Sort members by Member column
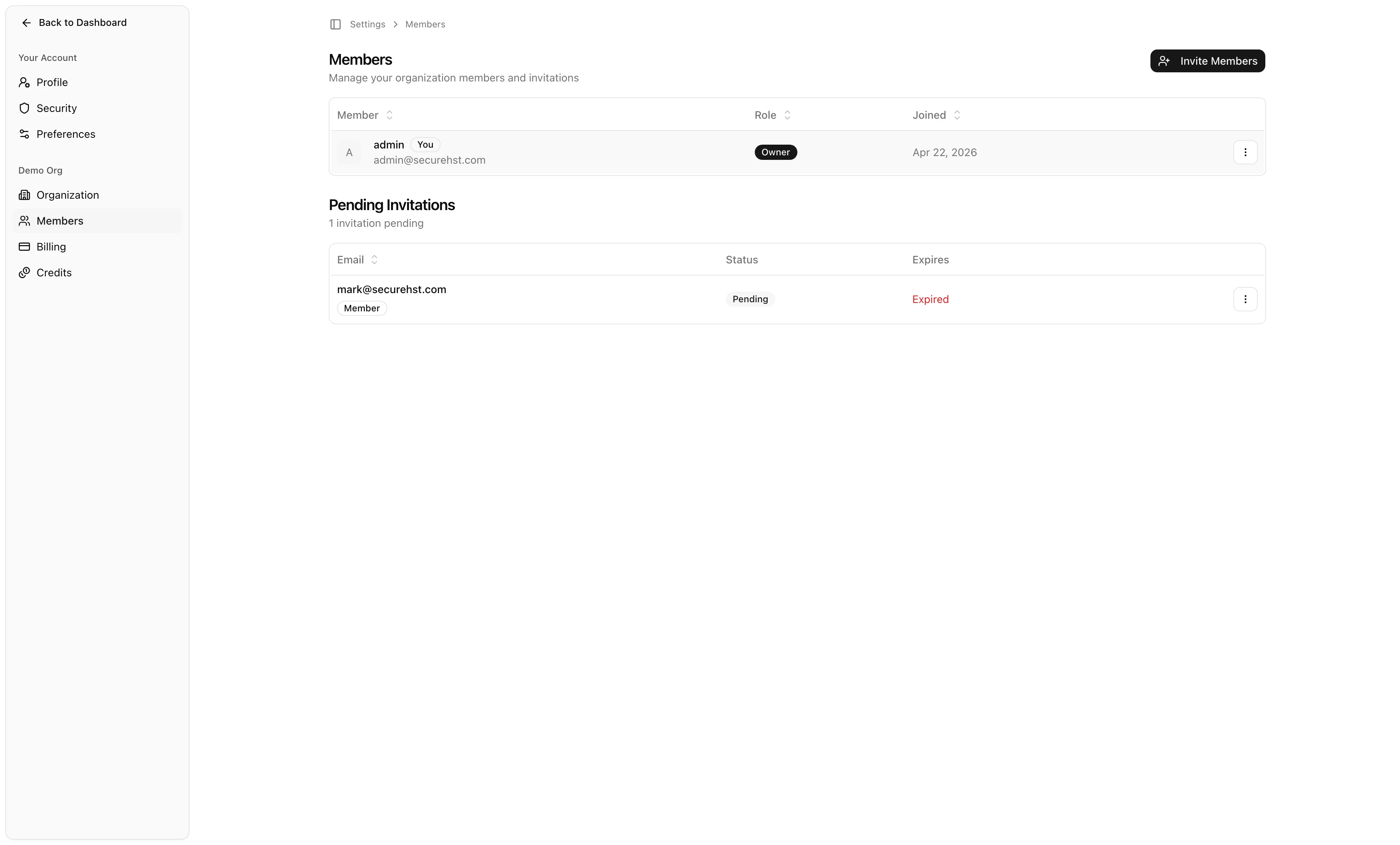 (365, 115)
